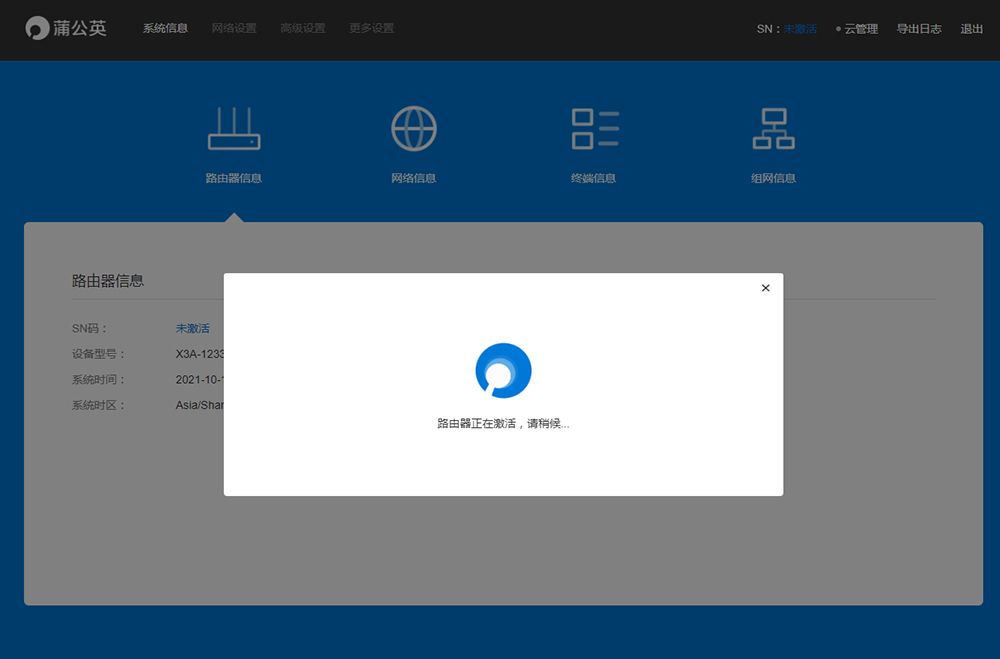Click 导出日志 to export logs

(x=919, y=29)
